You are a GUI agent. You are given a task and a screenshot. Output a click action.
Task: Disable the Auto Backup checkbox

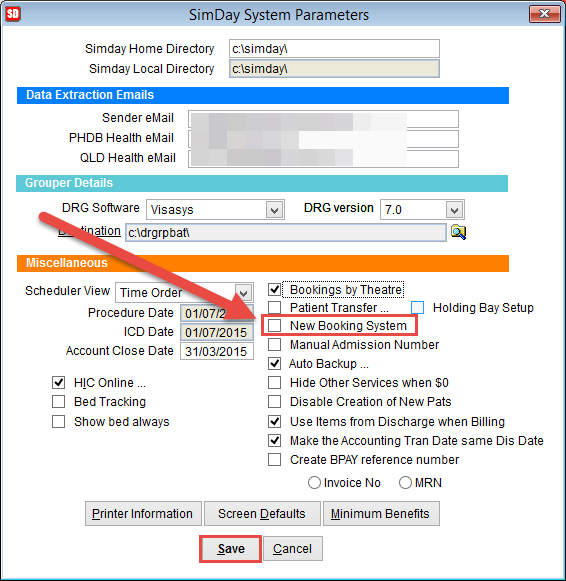(274, 363)
